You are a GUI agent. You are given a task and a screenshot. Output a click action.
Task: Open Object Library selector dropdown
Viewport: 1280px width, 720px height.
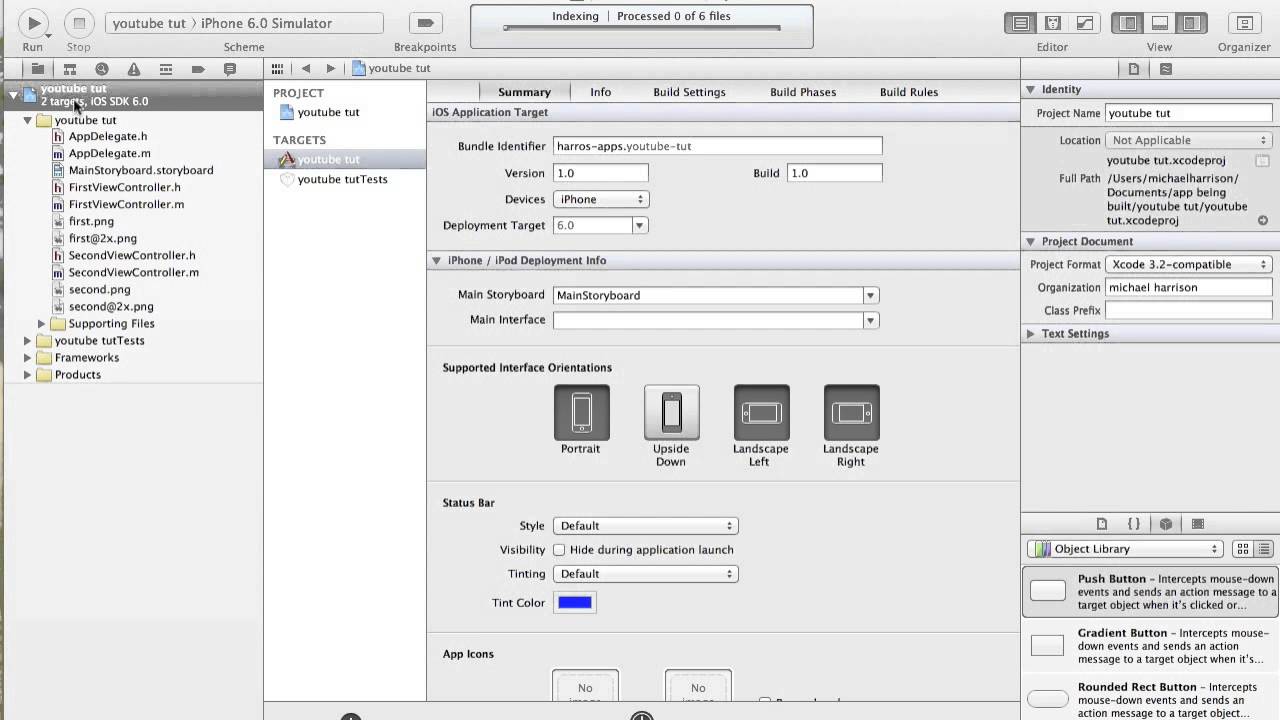pyautogui.click(x=1125, y=549)
